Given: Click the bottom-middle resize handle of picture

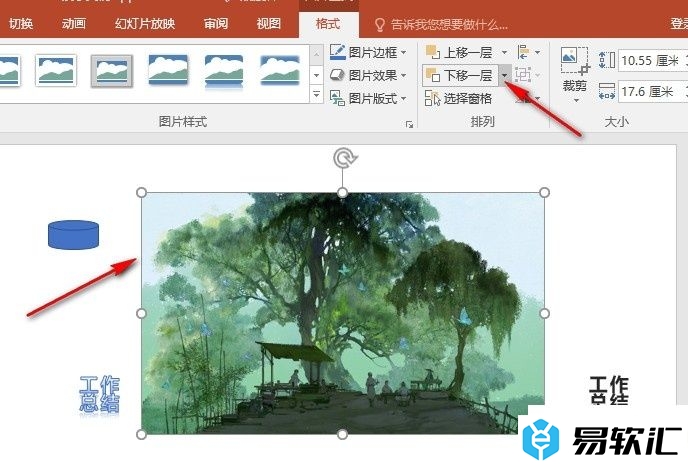Looking at the screenshot, I should pyautogui.click(x=343, y=435).
